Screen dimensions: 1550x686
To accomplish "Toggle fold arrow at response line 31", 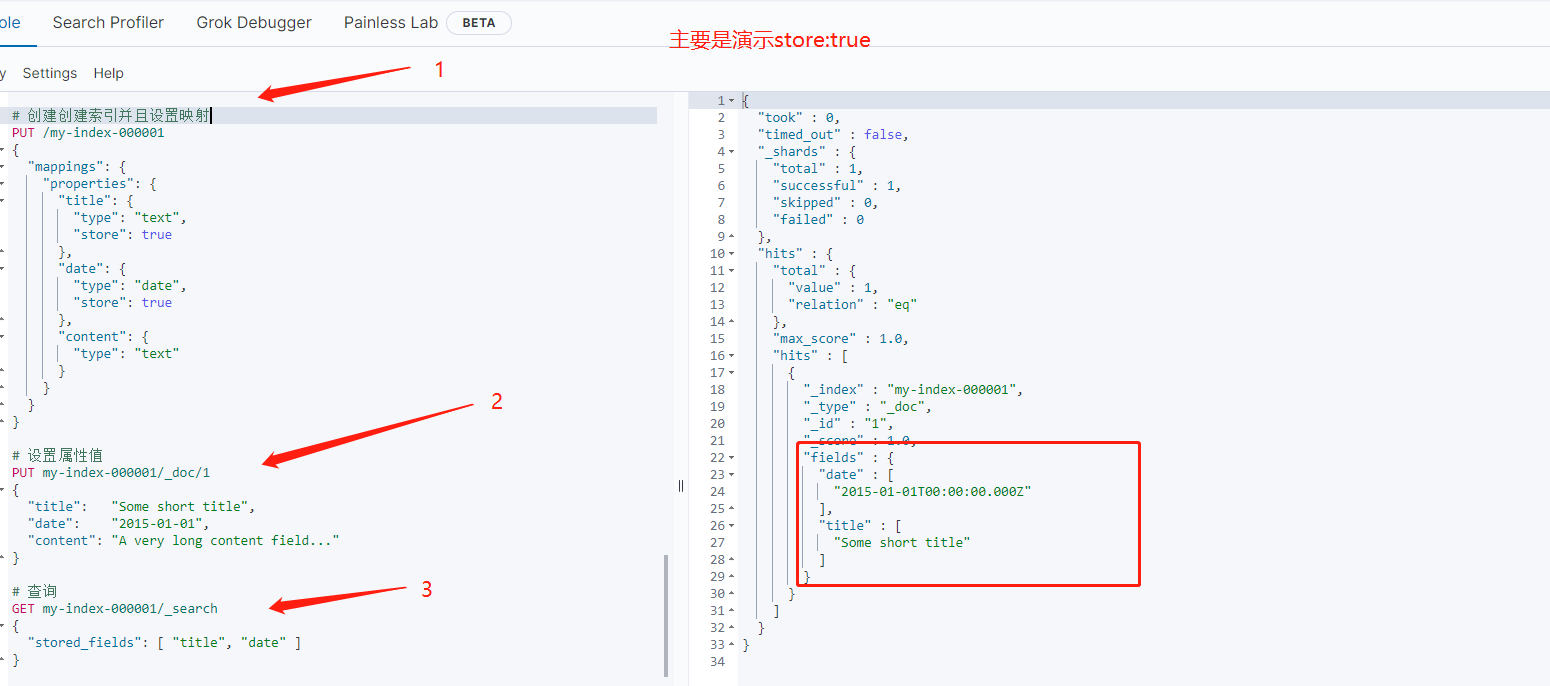I will [x=731, y=611].
